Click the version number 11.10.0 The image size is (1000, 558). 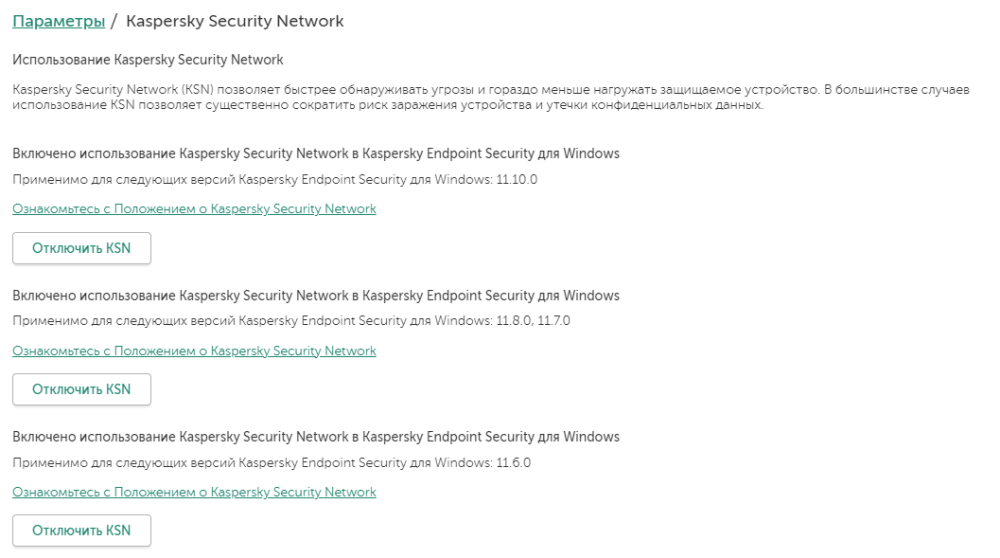(x=516, y=179)
